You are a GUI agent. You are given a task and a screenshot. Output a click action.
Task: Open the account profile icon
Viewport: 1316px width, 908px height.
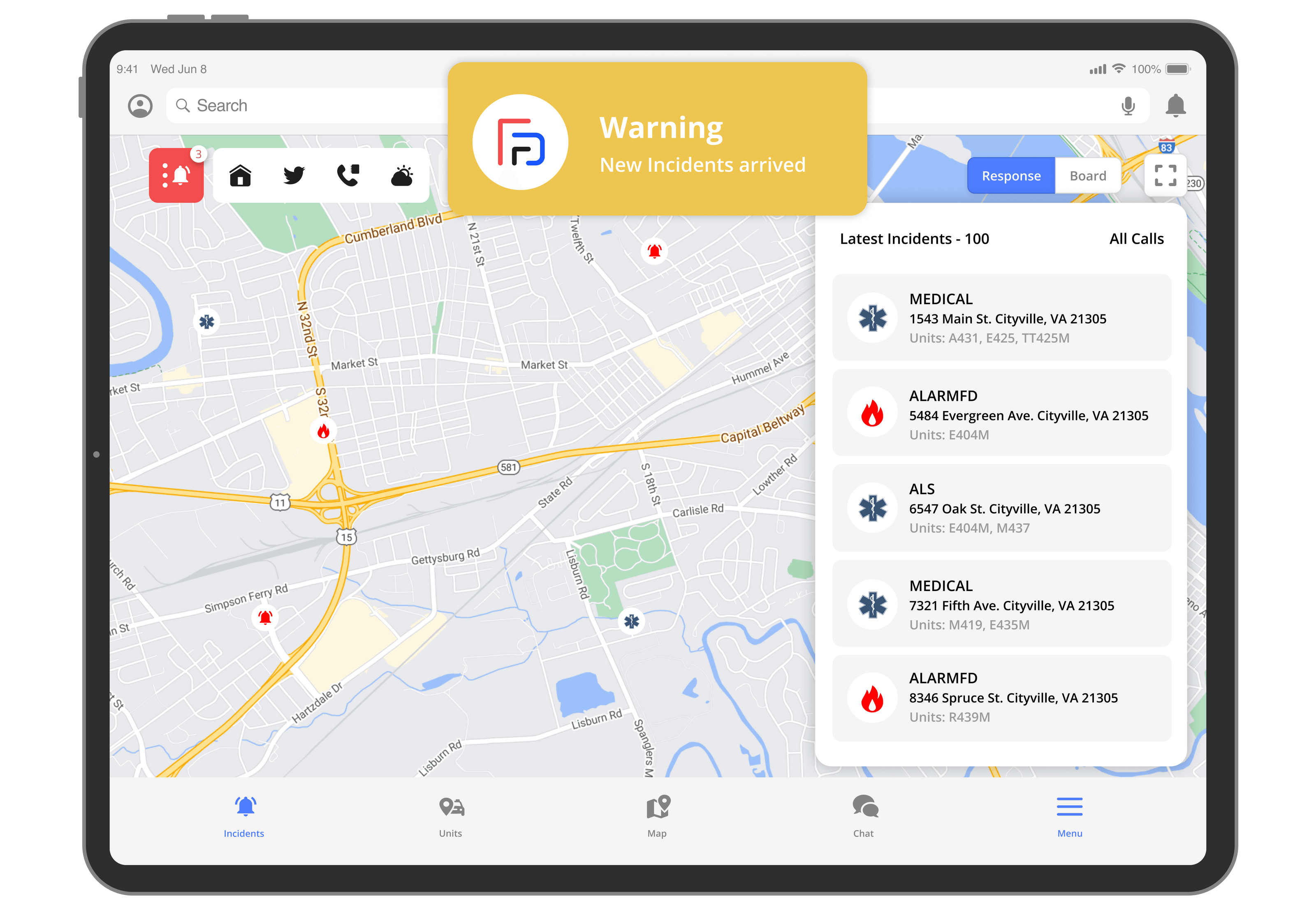click(140, 105)
